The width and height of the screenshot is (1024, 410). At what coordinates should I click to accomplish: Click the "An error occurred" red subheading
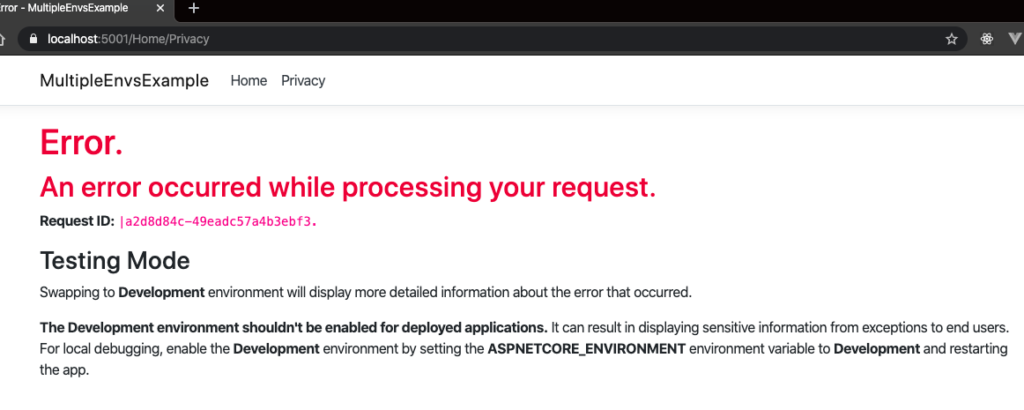tap(347, 187)
